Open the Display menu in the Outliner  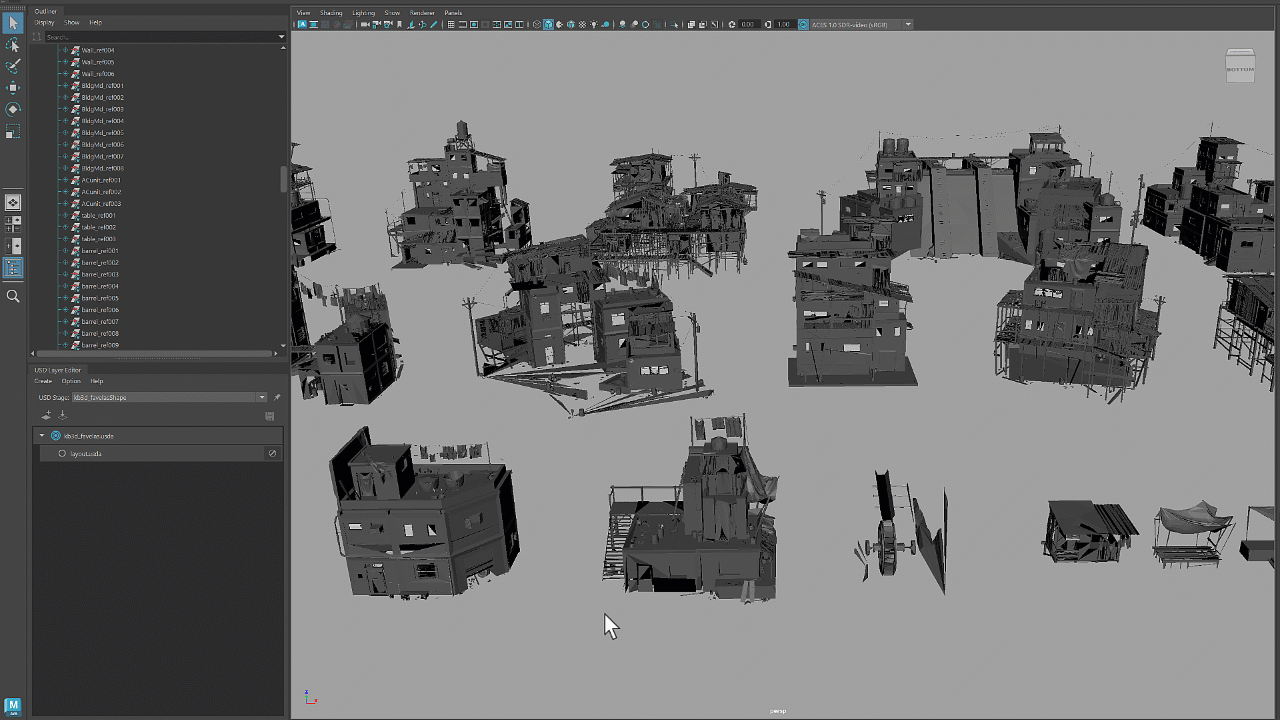tap(44, 21)
